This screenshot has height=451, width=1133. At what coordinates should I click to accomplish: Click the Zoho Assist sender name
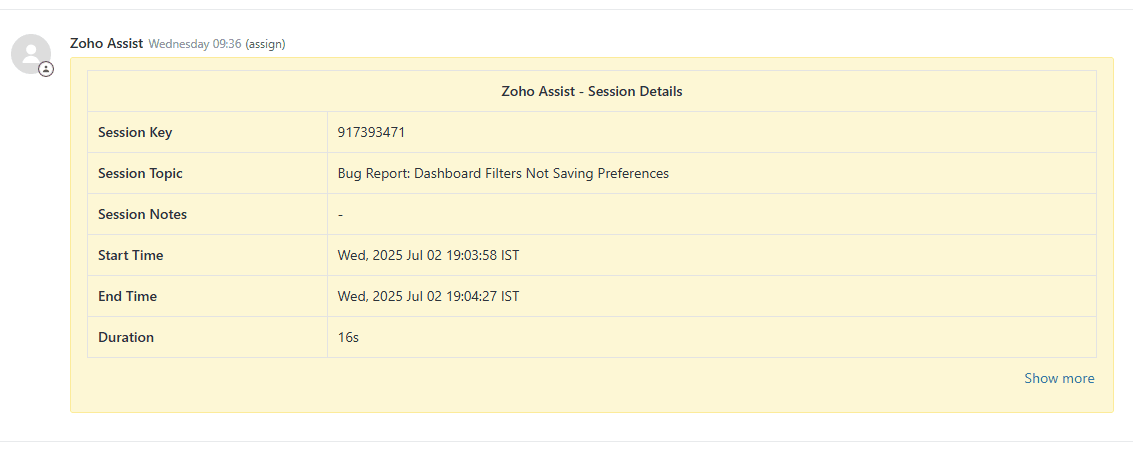106,43
